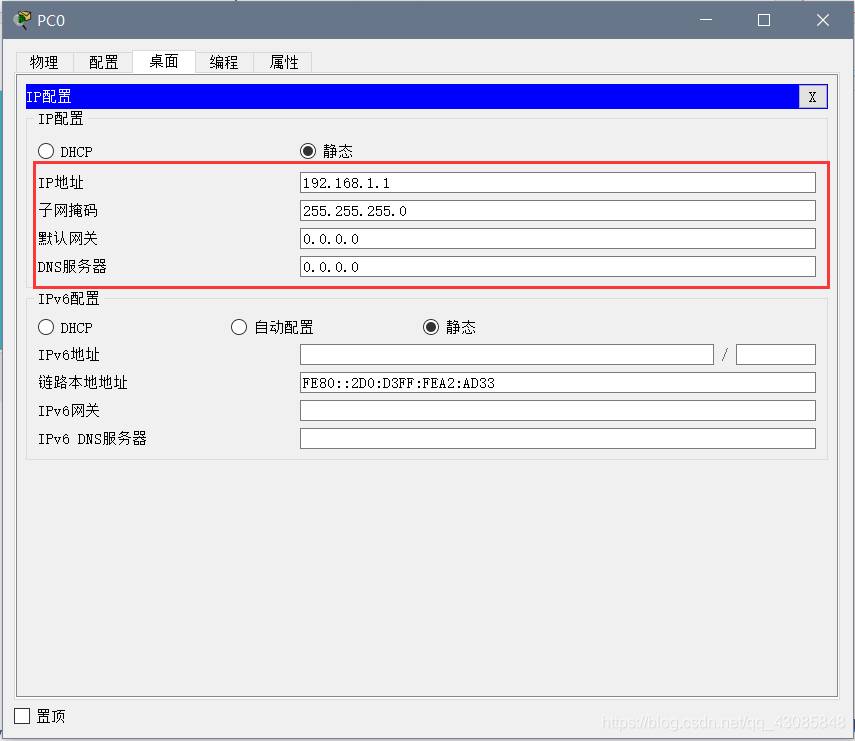This screenshot has height=741, width=855.
Task: Click the IPv6网关 label text
Action: tap(69, 411)
